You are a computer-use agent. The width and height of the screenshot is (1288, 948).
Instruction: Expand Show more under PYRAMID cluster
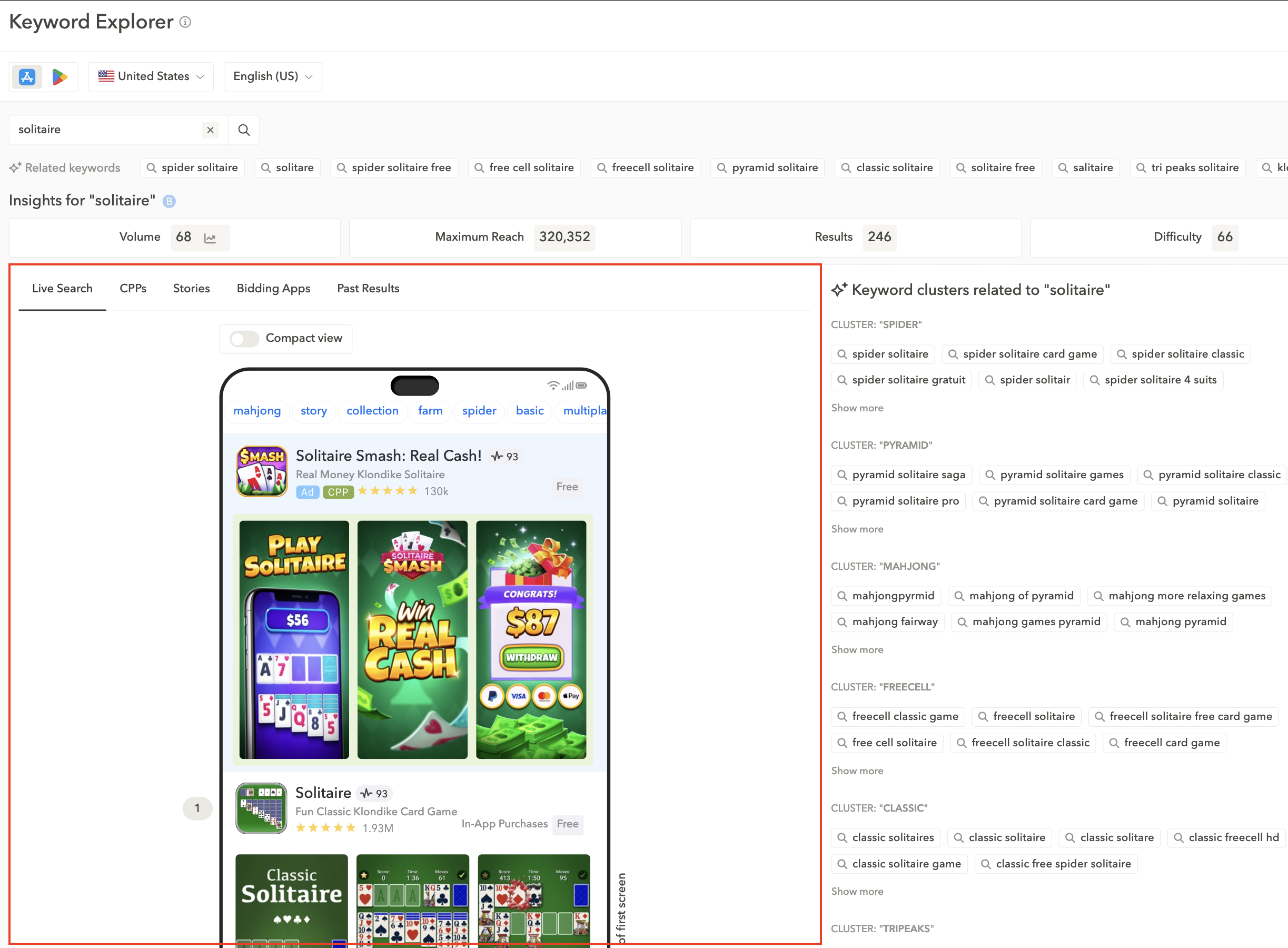click(x=857, y=529)
